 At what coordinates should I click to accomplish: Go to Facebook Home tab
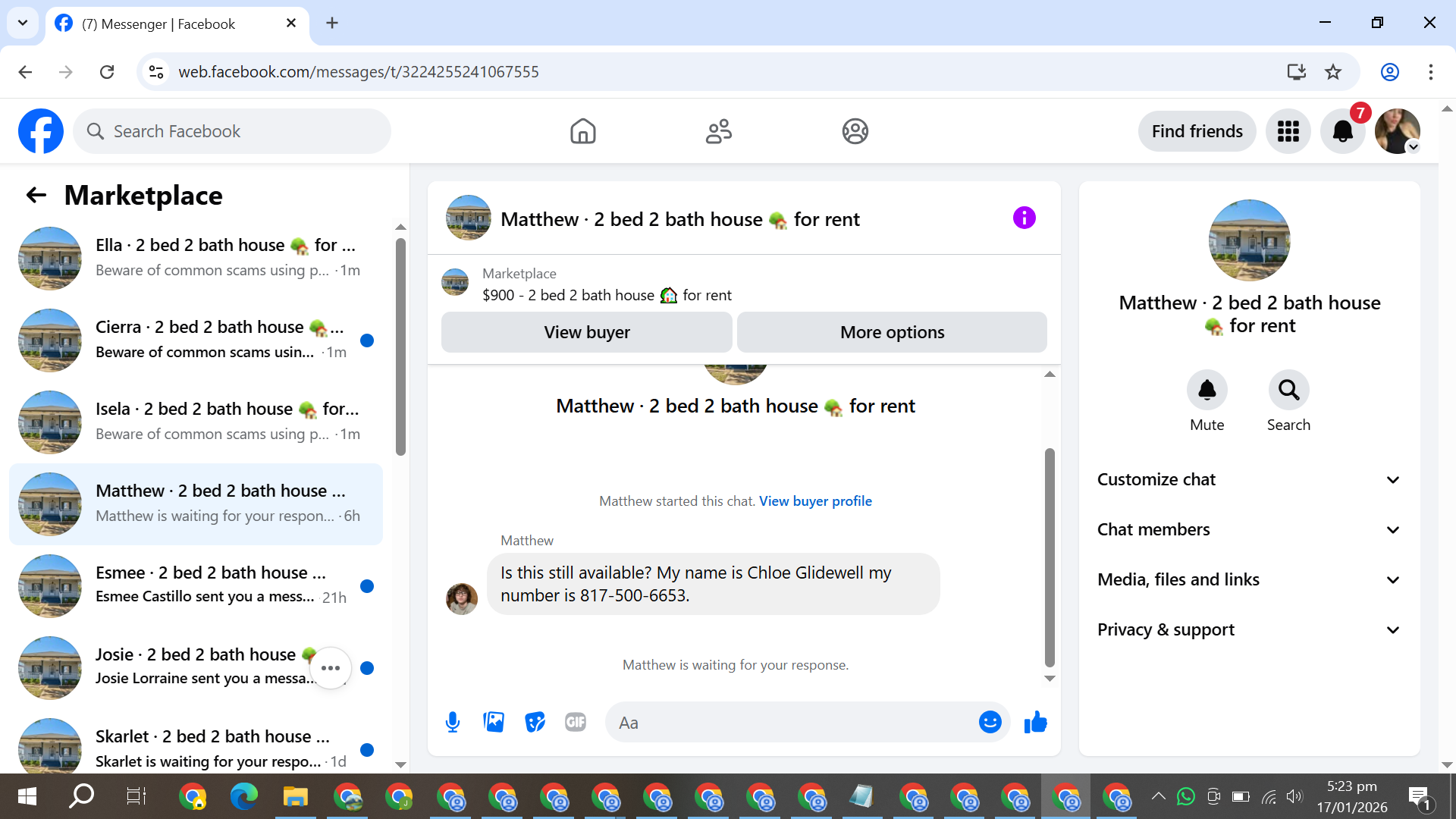(582, 131)
